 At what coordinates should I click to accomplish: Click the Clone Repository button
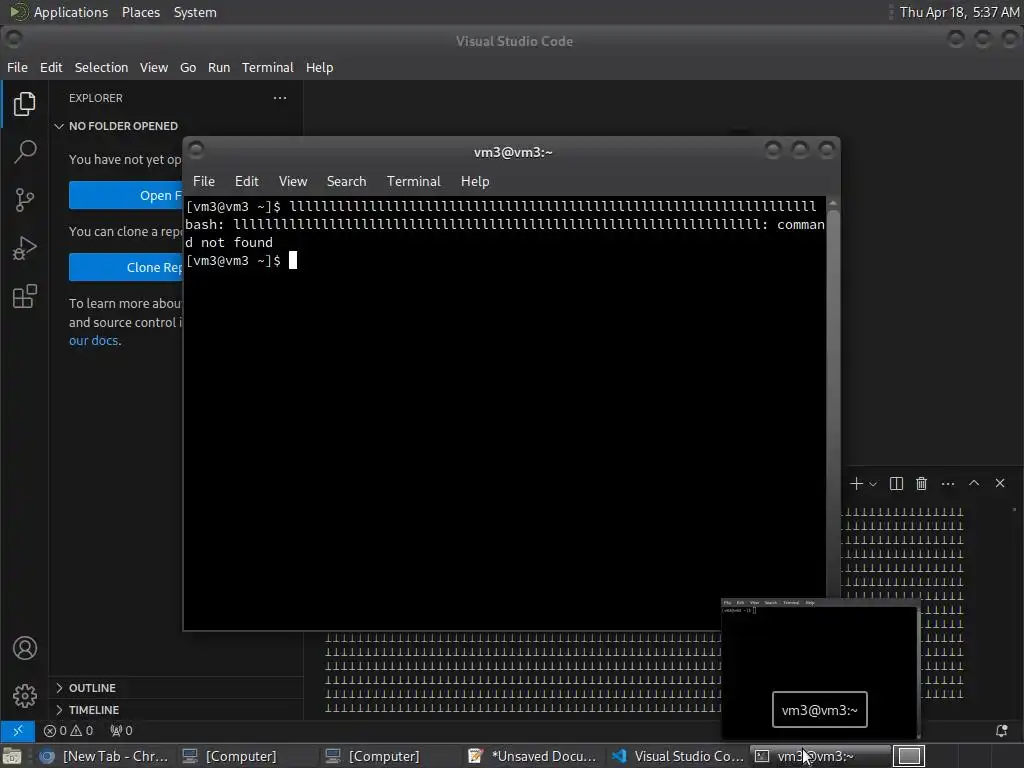point(125,267)
